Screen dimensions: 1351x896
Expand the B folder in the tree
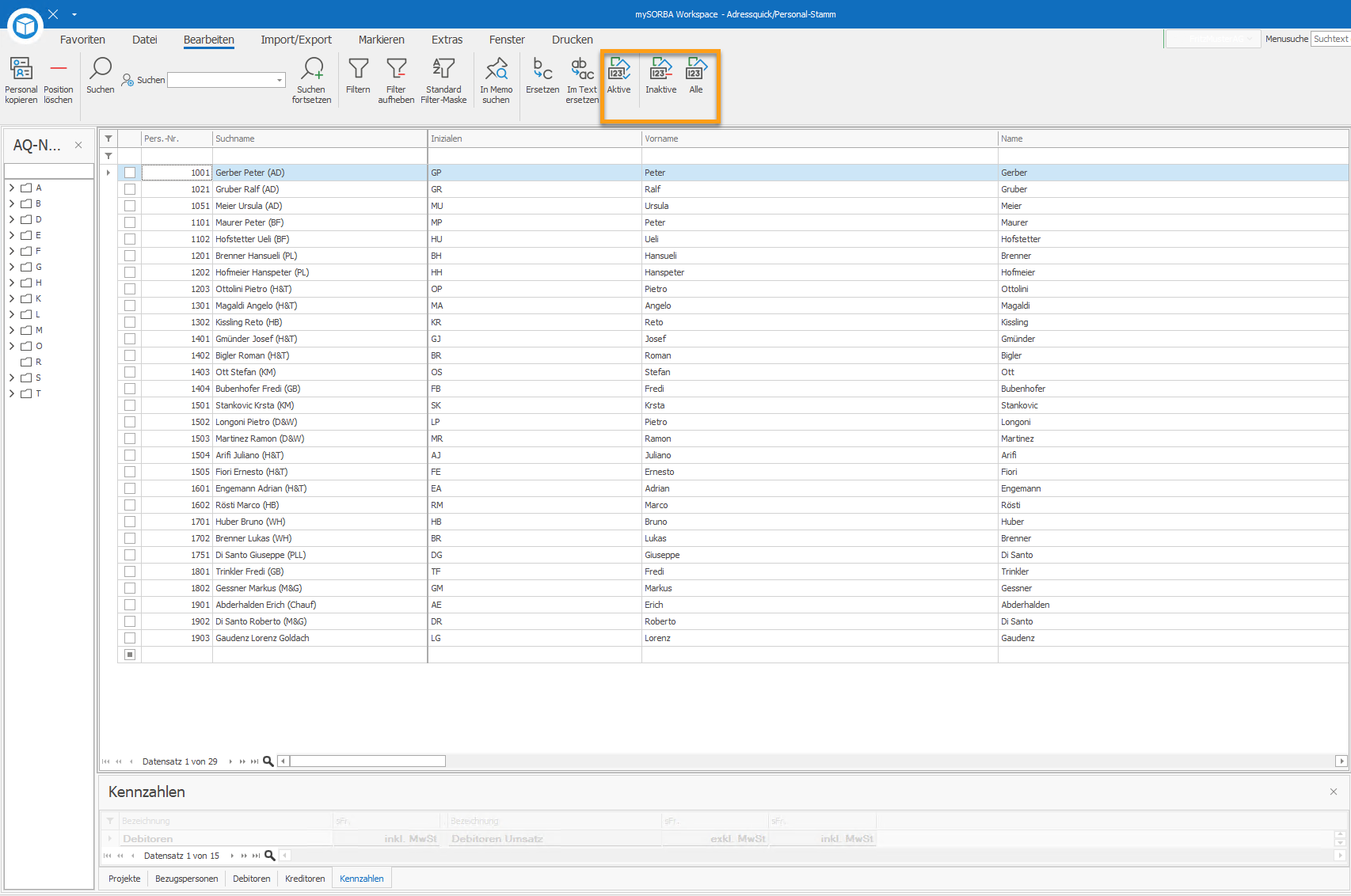click(12, 203)
